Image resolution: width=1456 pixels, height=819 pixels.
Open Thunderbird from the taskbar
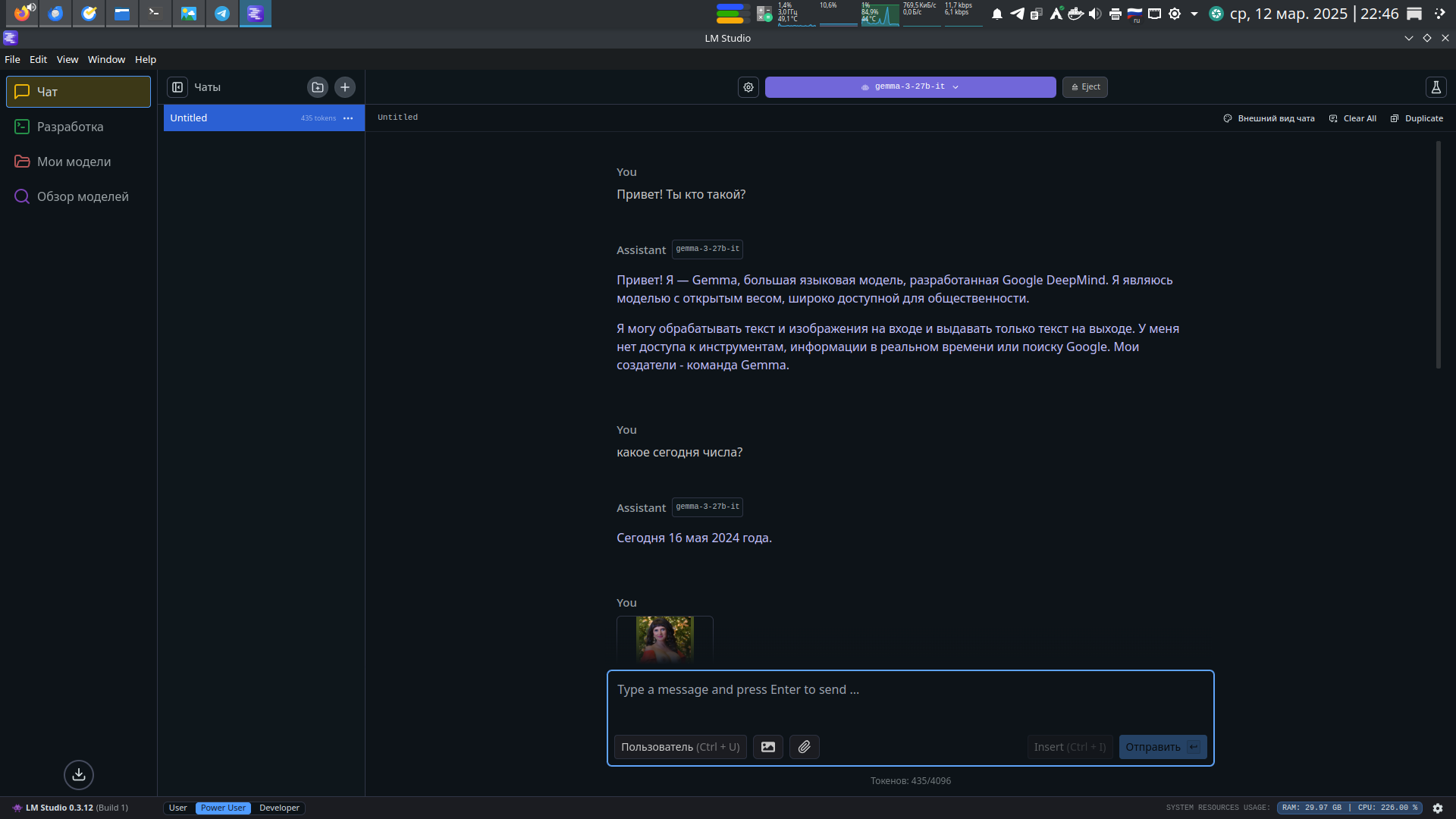(55, 13)
